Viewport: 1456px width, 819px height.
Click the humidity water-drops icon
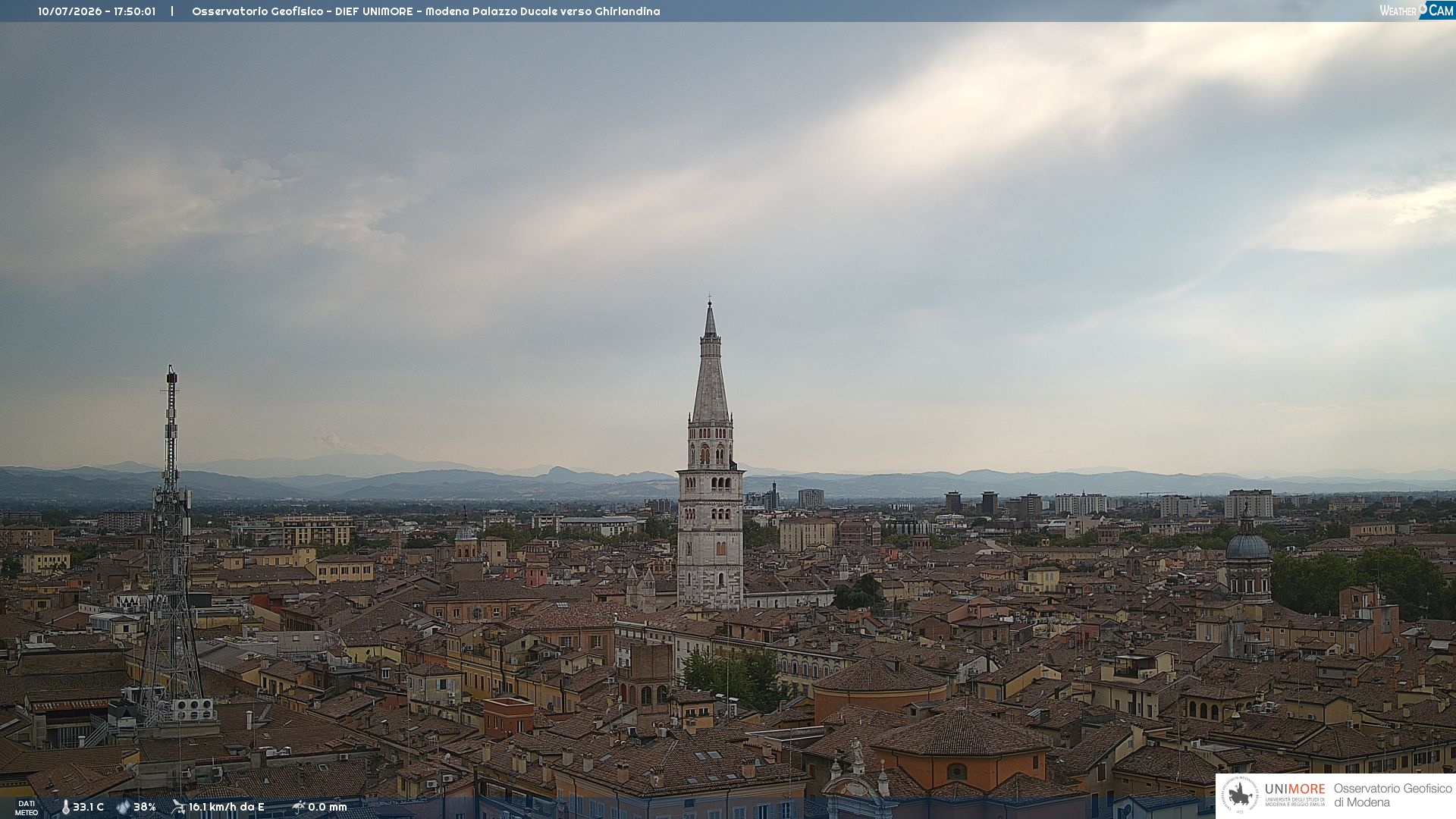pyautogui.click(x=123, y=807)
